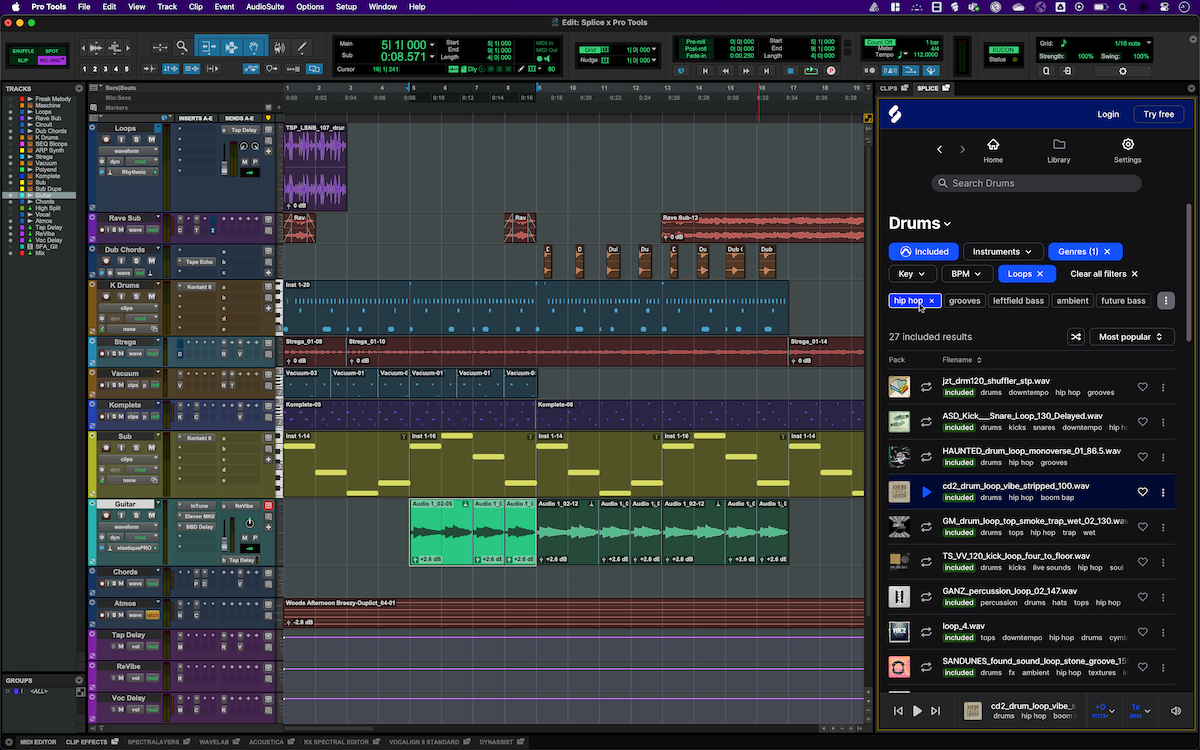Expand the Instruments filter dropdown
The width and height of the screenshot is (1200, 750).
(1003, 252)
